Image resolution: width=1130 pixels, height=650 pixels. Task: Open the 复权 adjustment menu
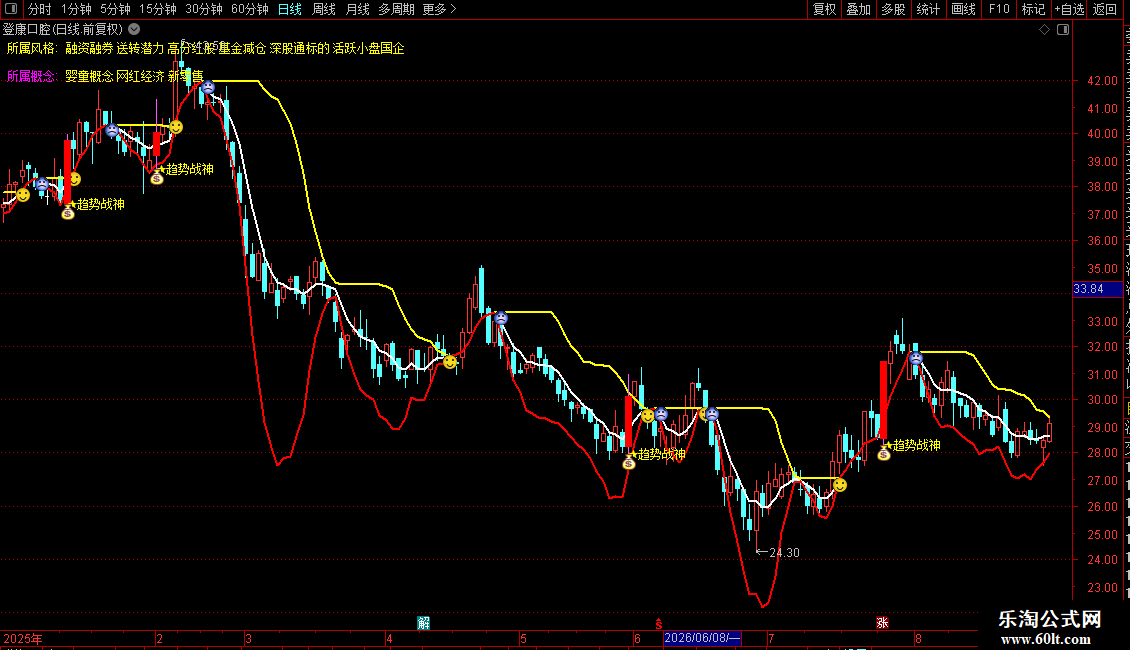[824, 9]
